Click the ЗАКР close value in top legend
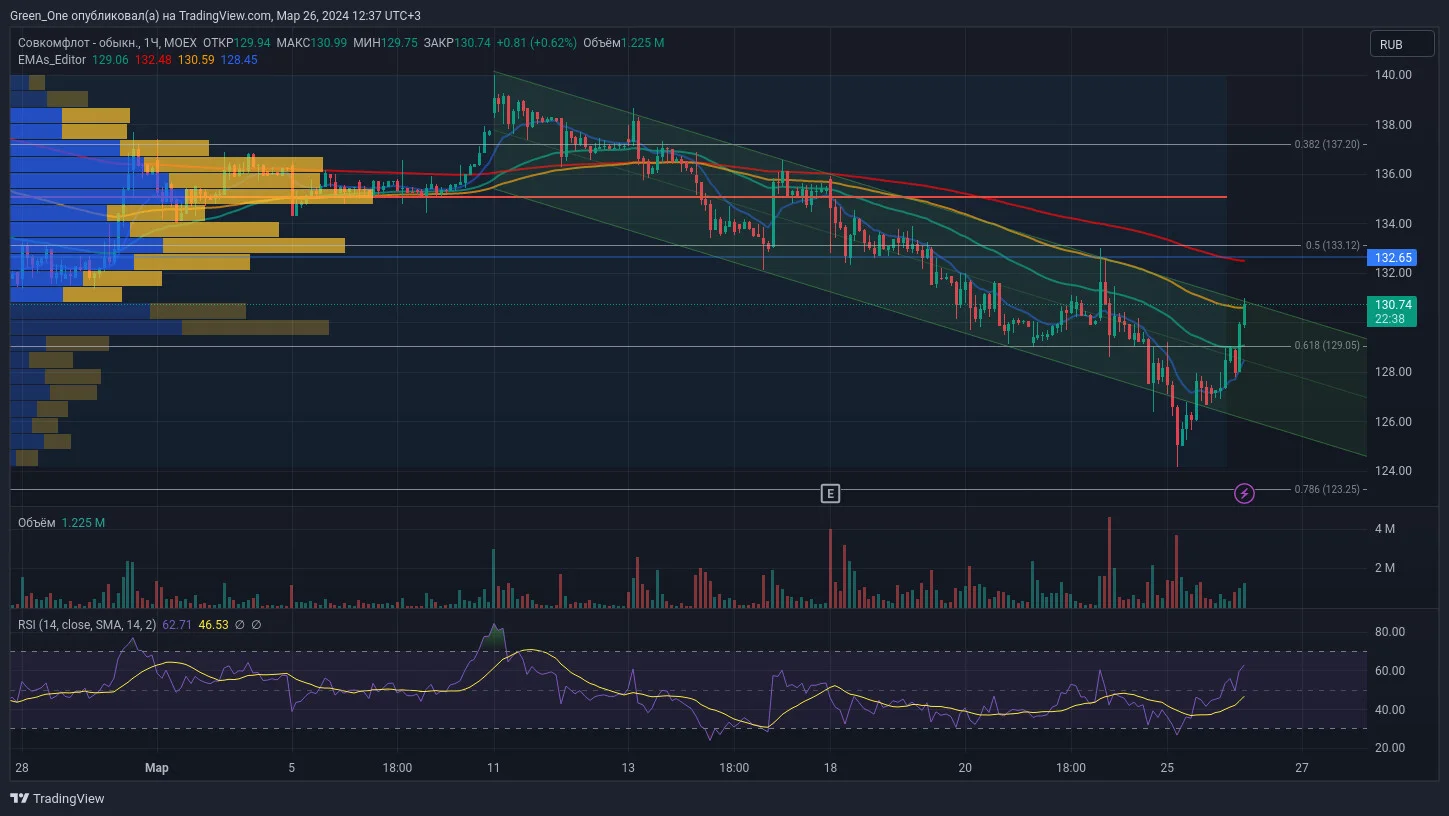The height and width of the screenshot is (816, 1449). tap(457, 43)
